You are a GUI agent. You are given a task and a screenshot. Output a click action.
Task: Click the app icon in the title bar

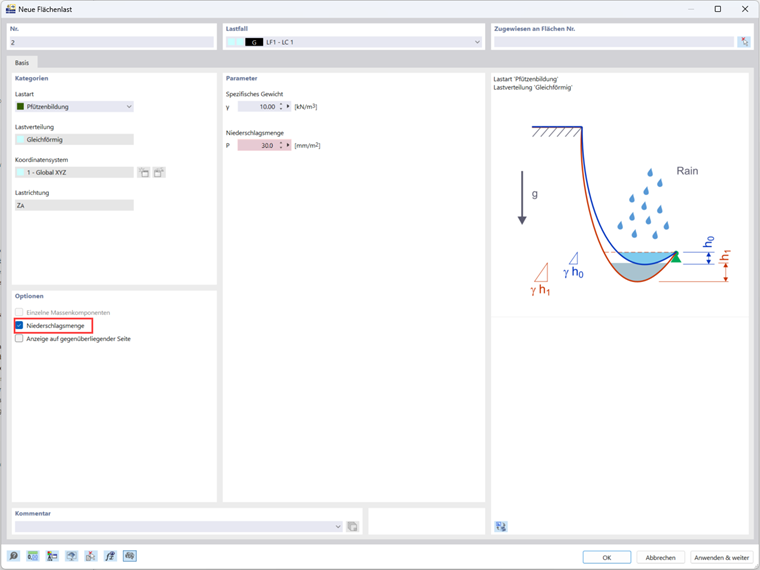tap(11, 9)
